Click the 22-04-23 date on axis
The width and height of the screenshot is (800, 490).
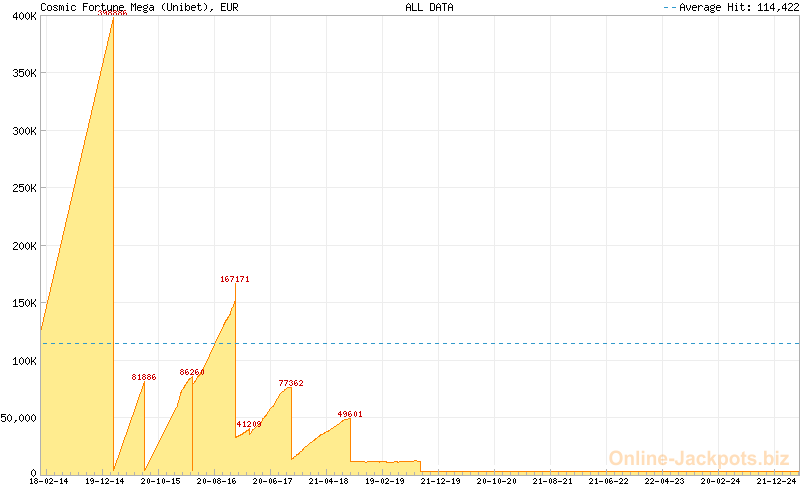pyautogui.click(x=665, y=482)
